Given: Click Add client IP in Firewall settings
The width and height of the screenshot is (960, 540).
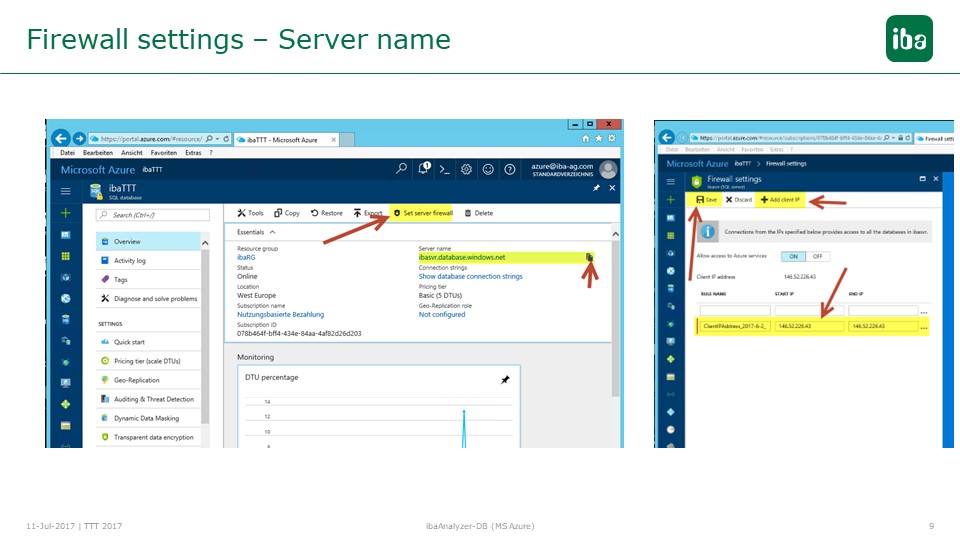Looking at the screenshot, I should [780, 200].
